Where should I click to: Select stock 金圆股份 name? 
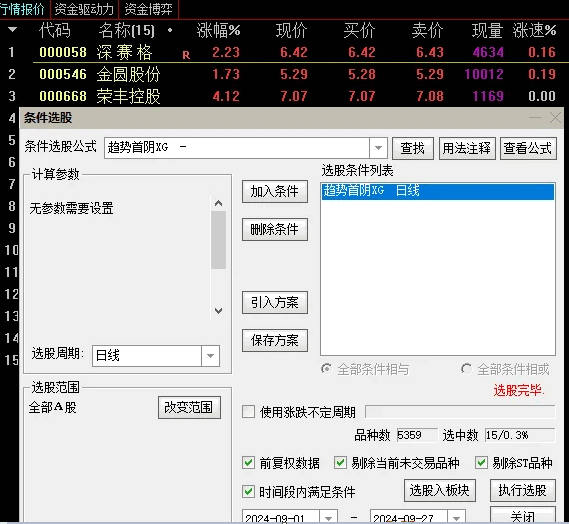(128, 74)
